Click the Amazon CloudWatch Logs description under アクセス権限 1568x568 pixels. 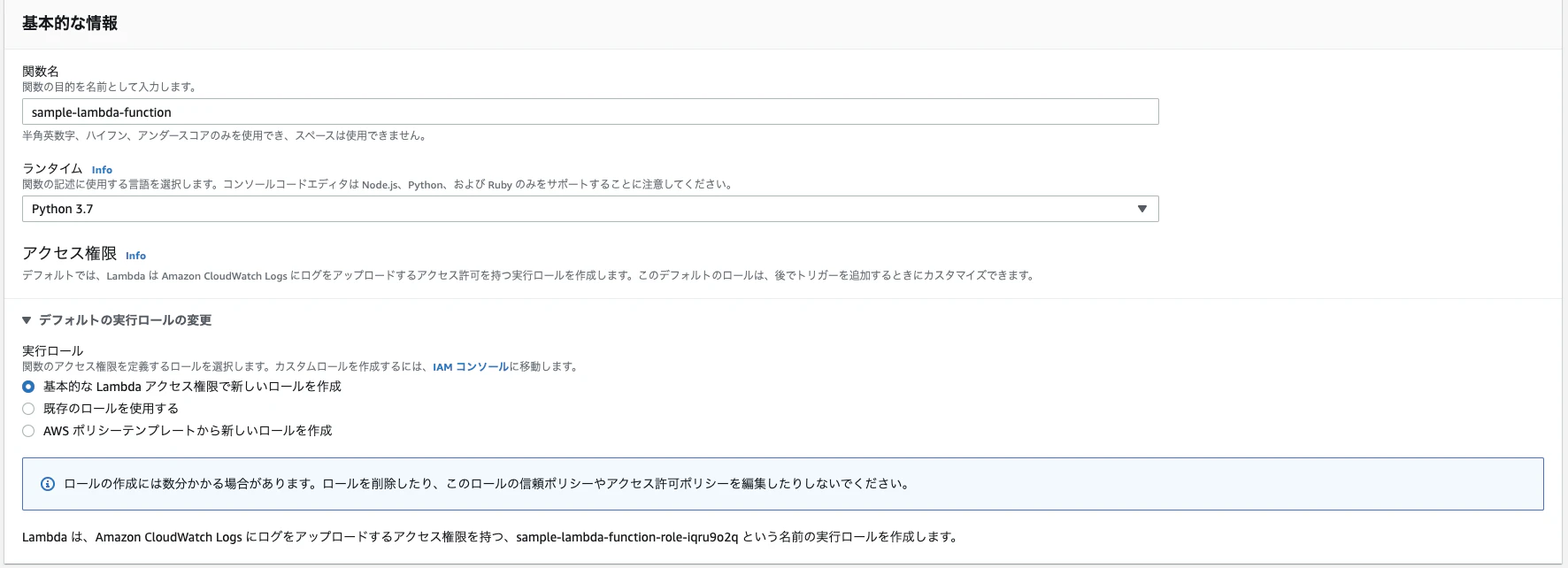[x=529, y=275]
